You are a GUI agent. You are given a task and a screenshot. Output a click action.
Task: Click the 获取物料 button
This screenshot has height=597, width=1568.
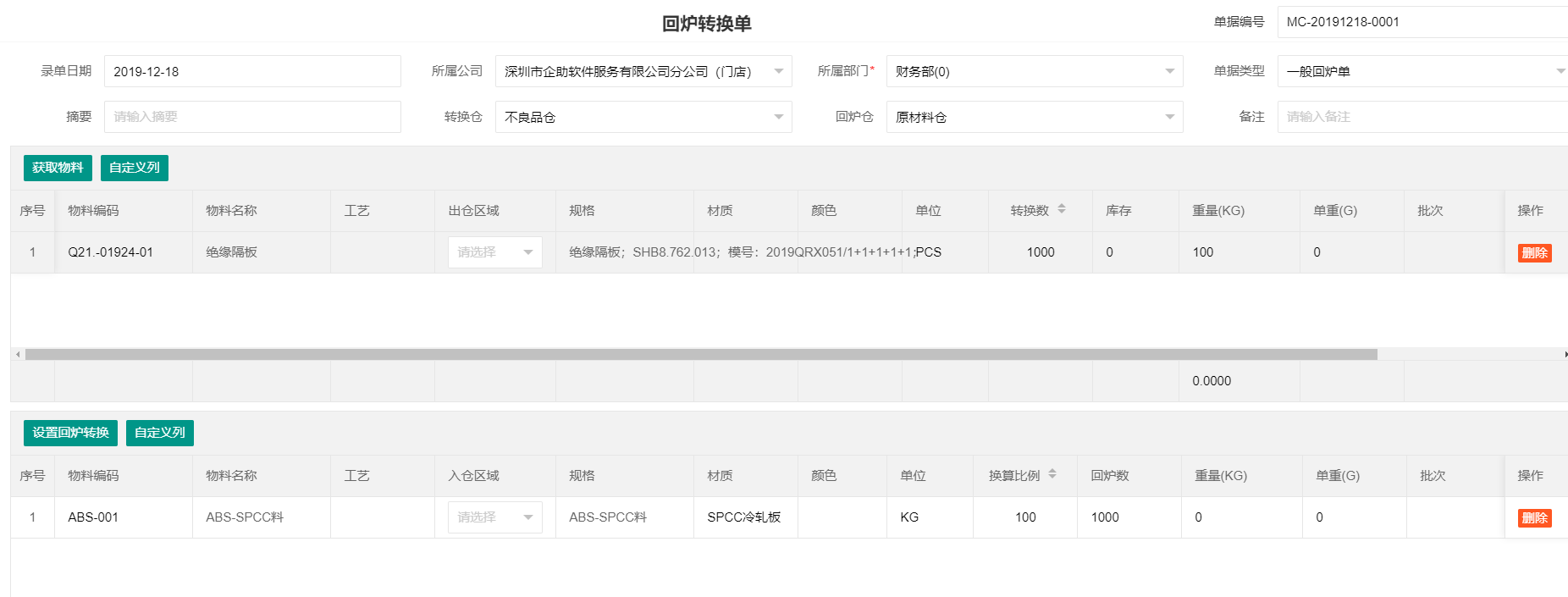click(x=58, y=168)
